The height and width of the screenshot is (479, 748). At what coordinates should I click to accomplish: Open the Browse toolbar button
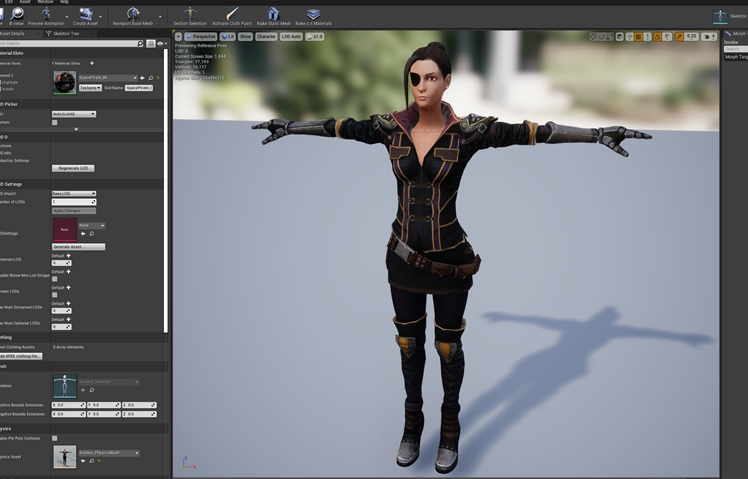tap(16, 15)
